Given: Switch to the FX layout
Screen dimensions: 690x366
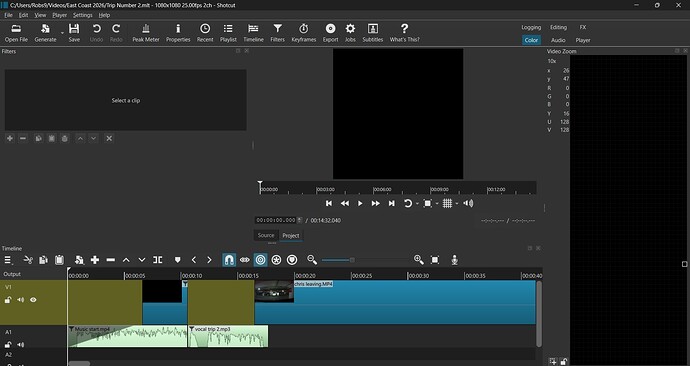Looking at the screenshot, I should pyautogui.click(x=583, y=27).
